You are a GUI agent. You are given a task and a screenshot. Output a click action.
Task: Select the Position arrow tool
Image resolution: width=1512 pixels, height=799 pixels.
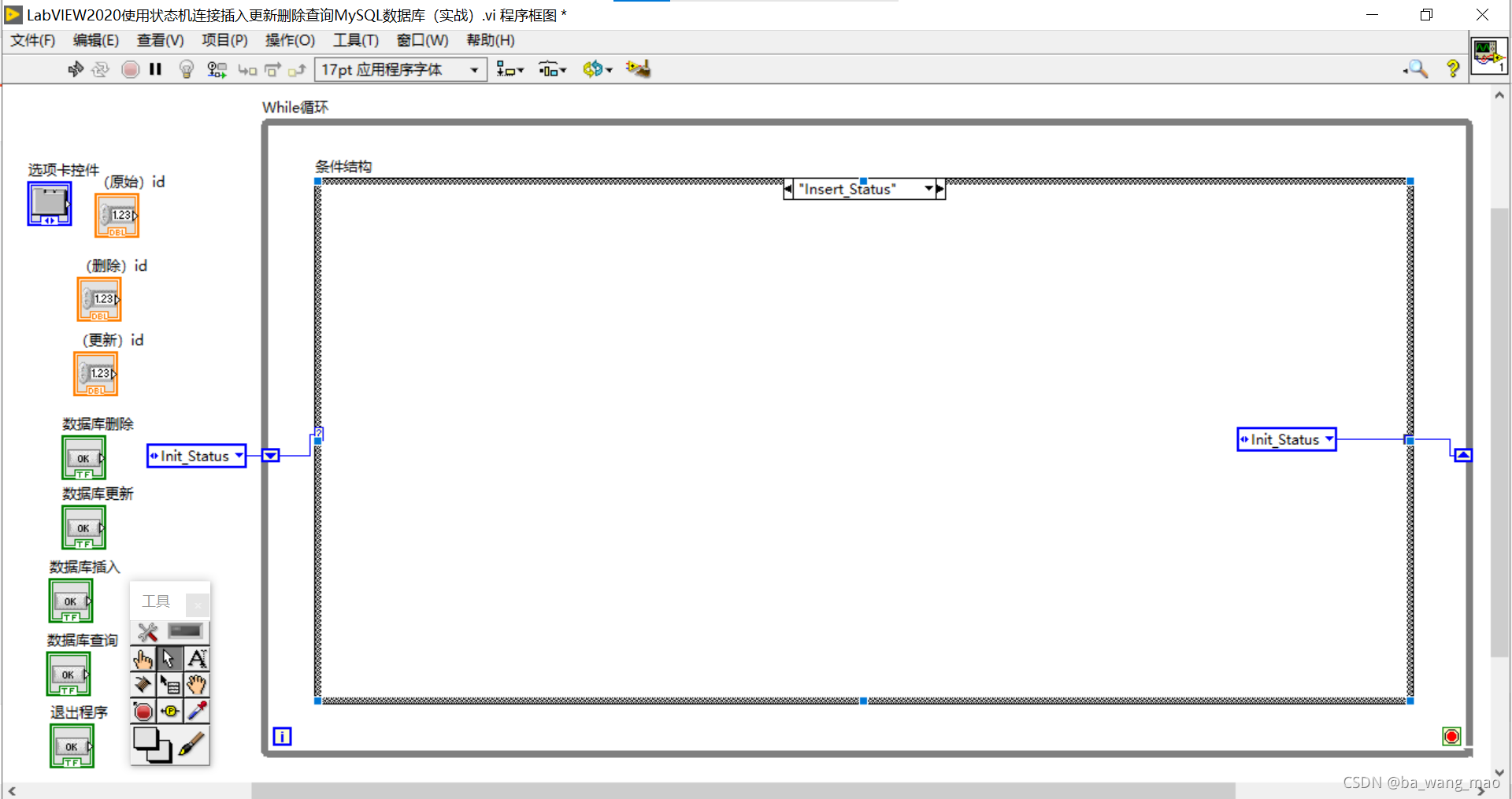click(x=169, y=659)
